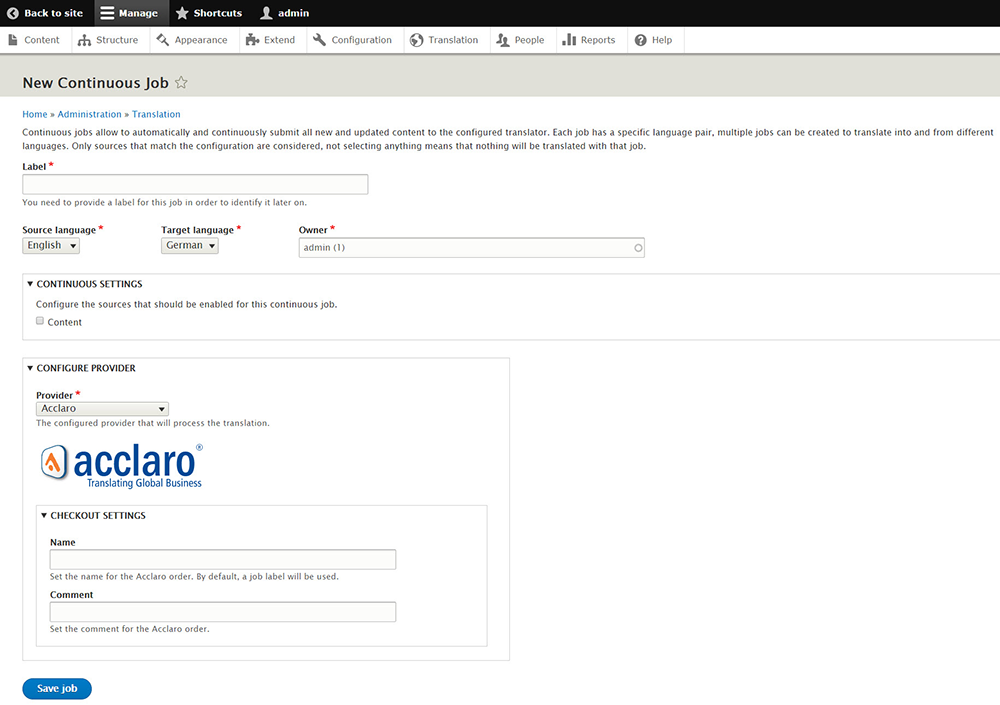Open the Source language dropdown
The width and height of the screenshot is (1000, 705).
pos(50,245)
